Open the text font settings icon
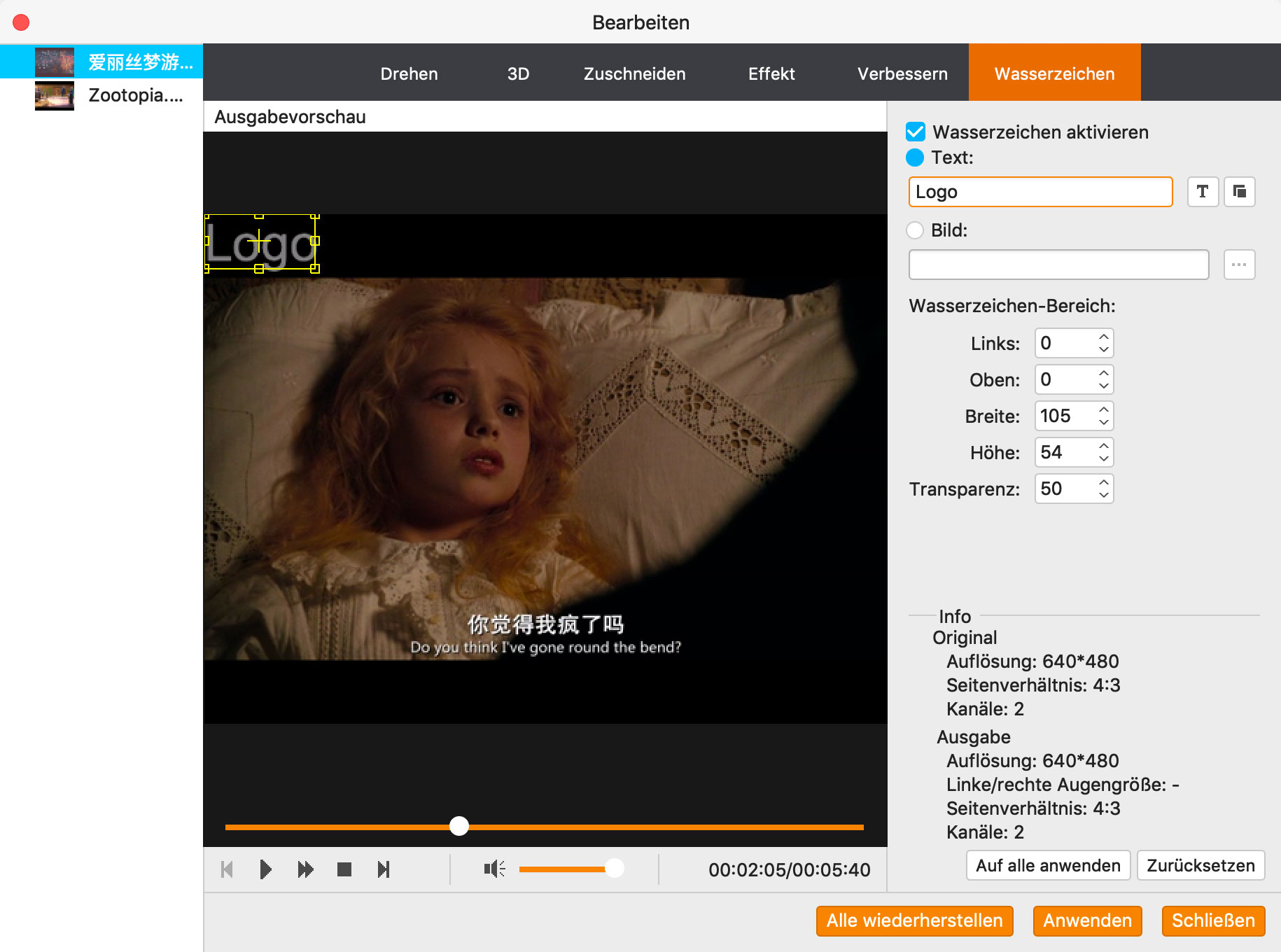The image size is (1281, 952). (1203, 192)
